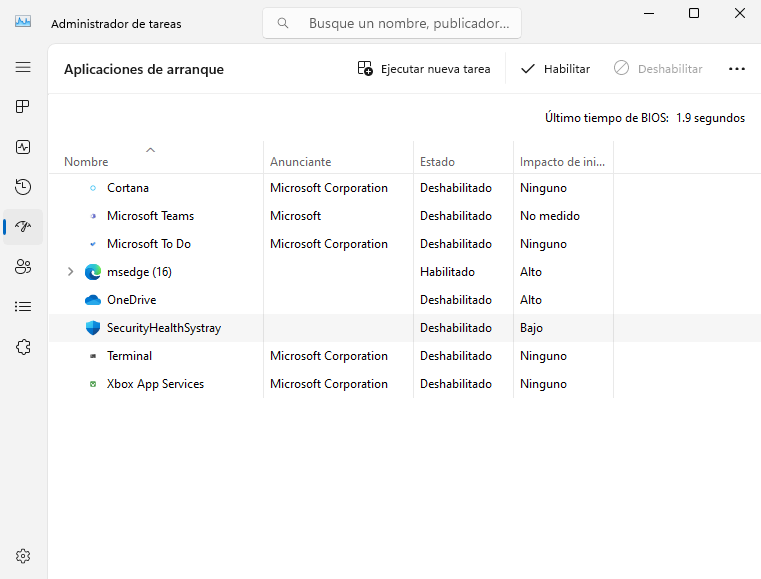Open the Processes page icon
The height and width of the screenshot is (579, 761).
(x=23, y=107)
